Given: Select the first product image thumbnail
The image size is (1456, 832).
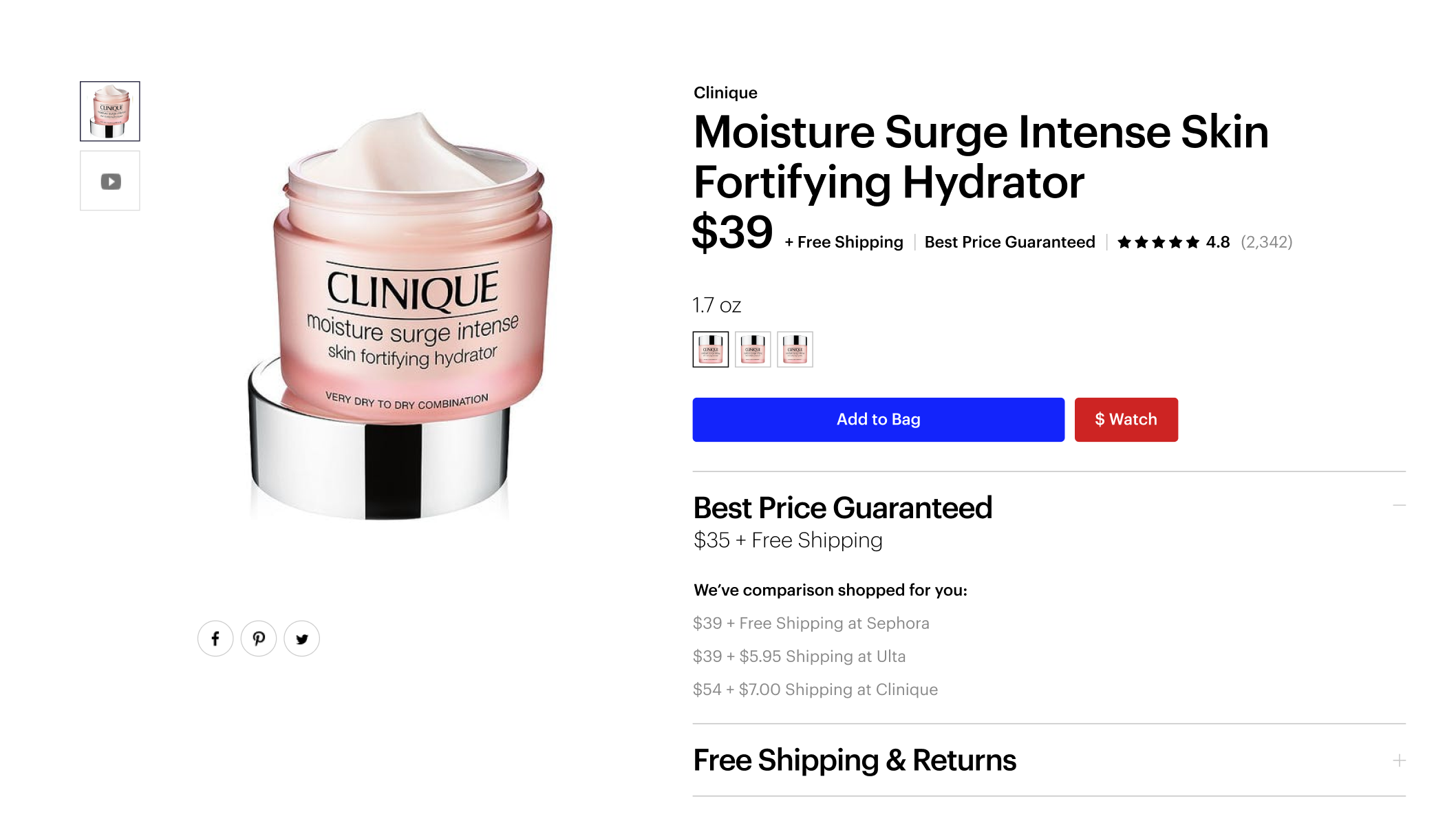Looking at the screenshot, I should (x=110, y=111).
